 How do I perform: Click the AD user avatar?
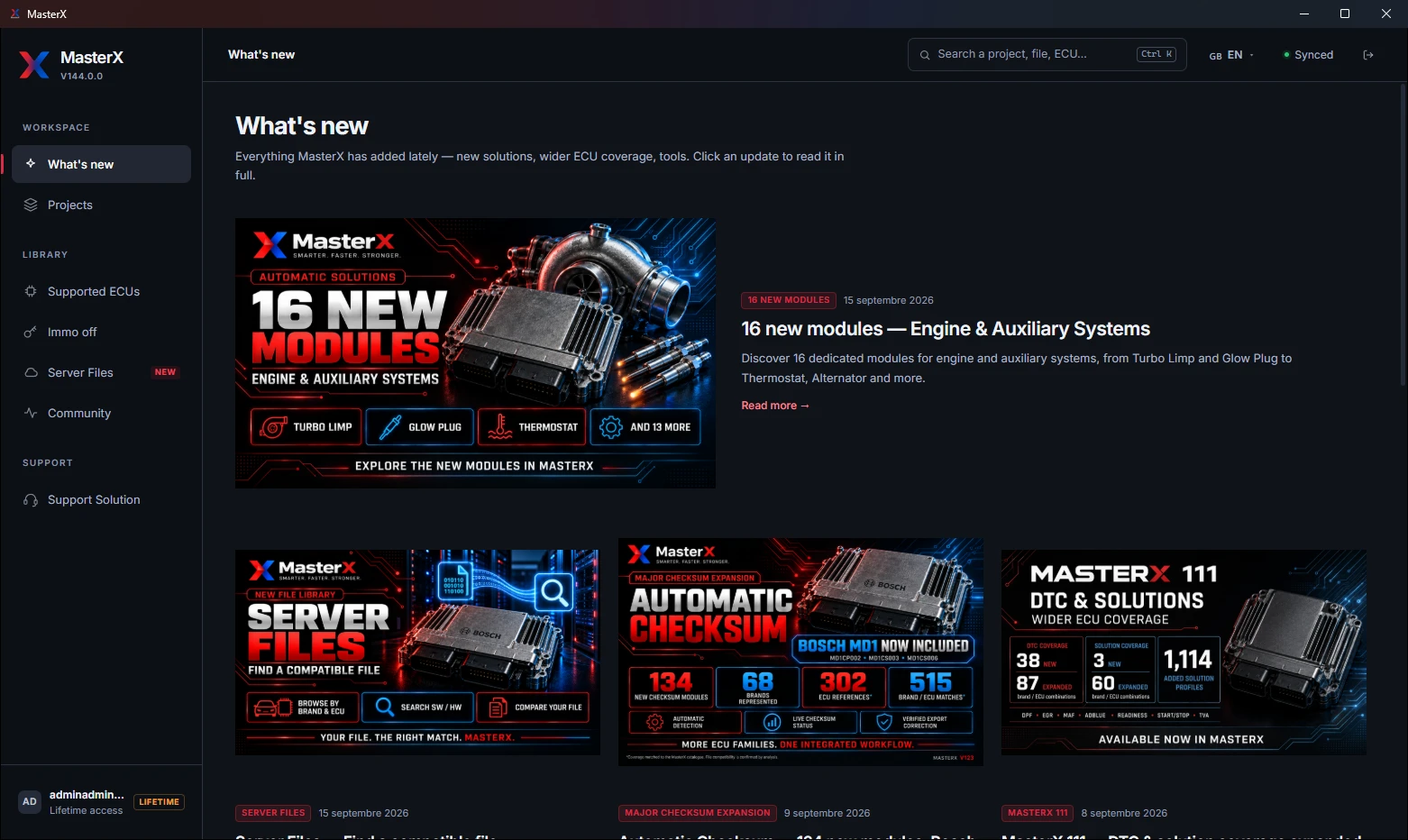(30, 801)
